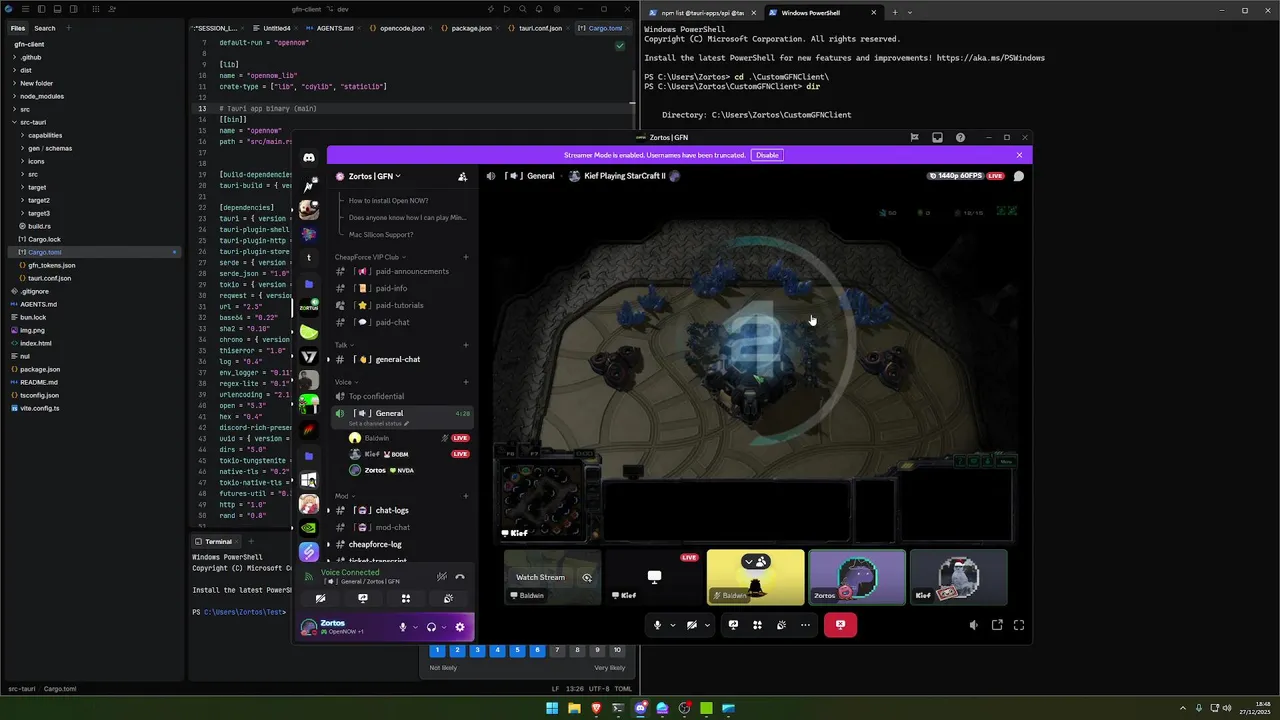Toggle left sidebar panel in editor
Screen dimensions: 1280x720
tap(41, 9)
